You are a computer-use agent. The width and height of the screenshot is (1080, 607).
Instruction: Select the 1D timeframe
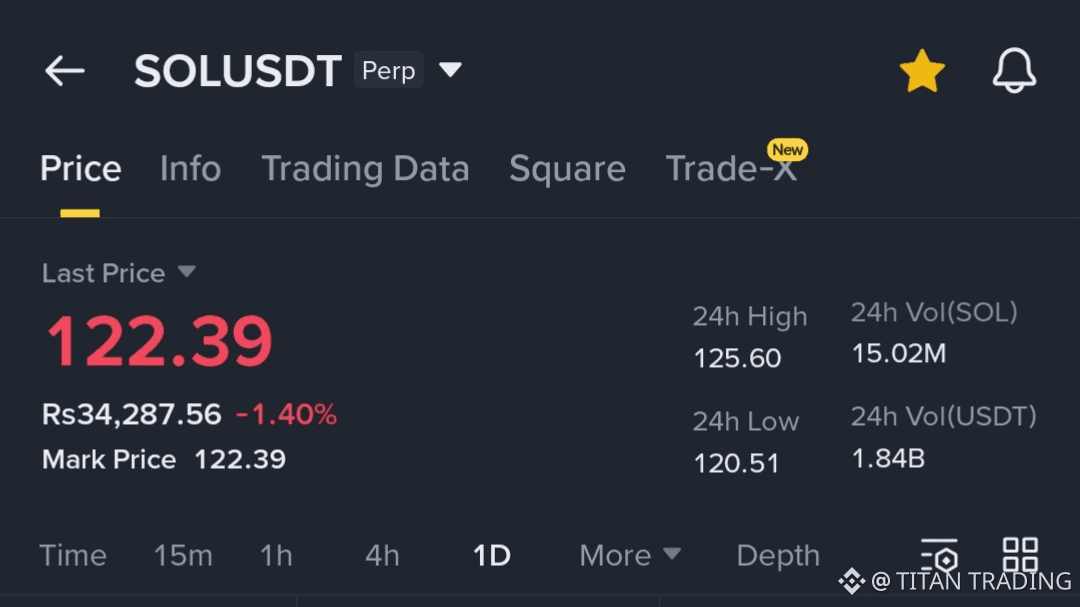point(491,555)
